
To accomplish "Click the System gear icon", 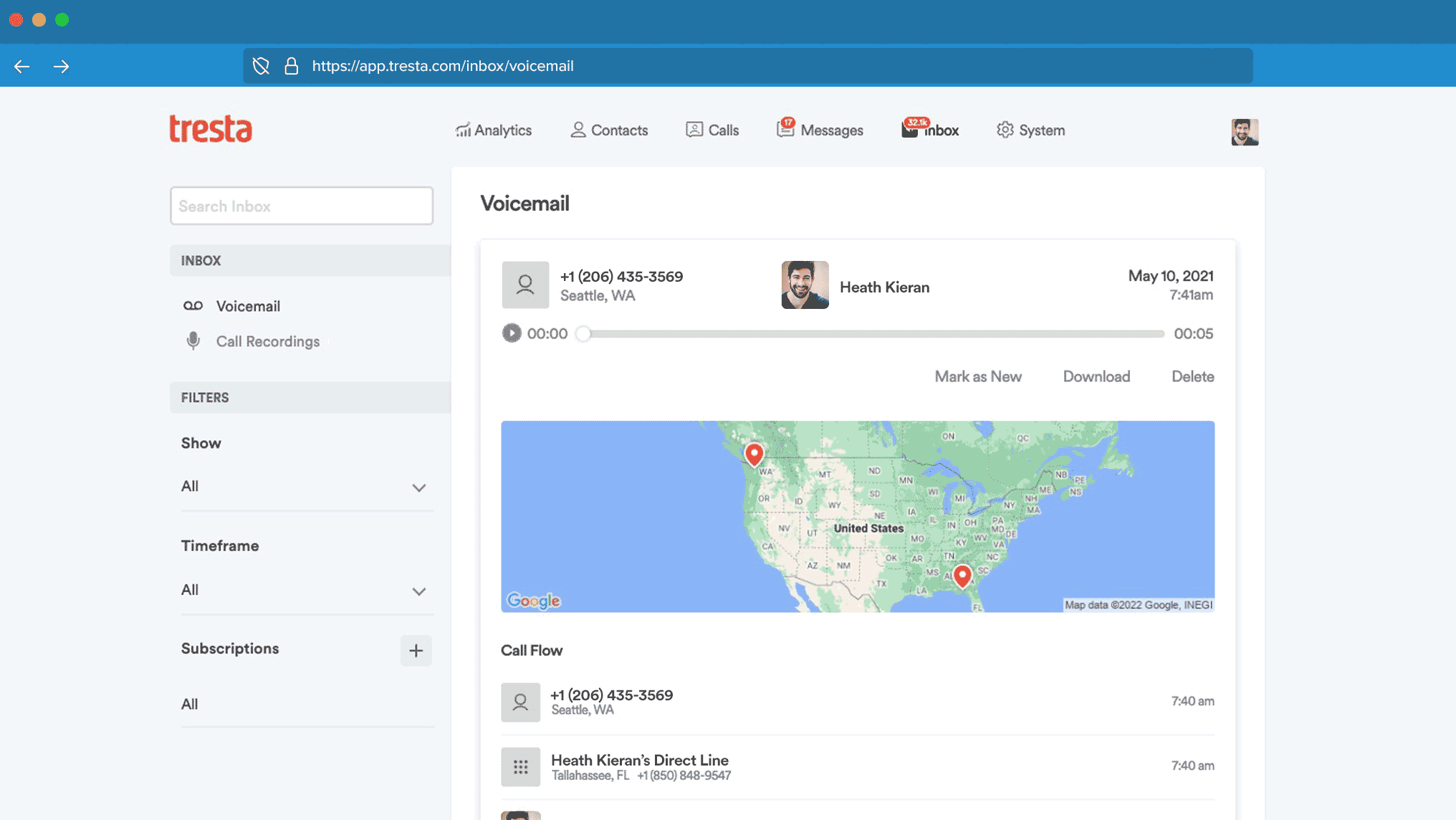I will pos(1005,130).
